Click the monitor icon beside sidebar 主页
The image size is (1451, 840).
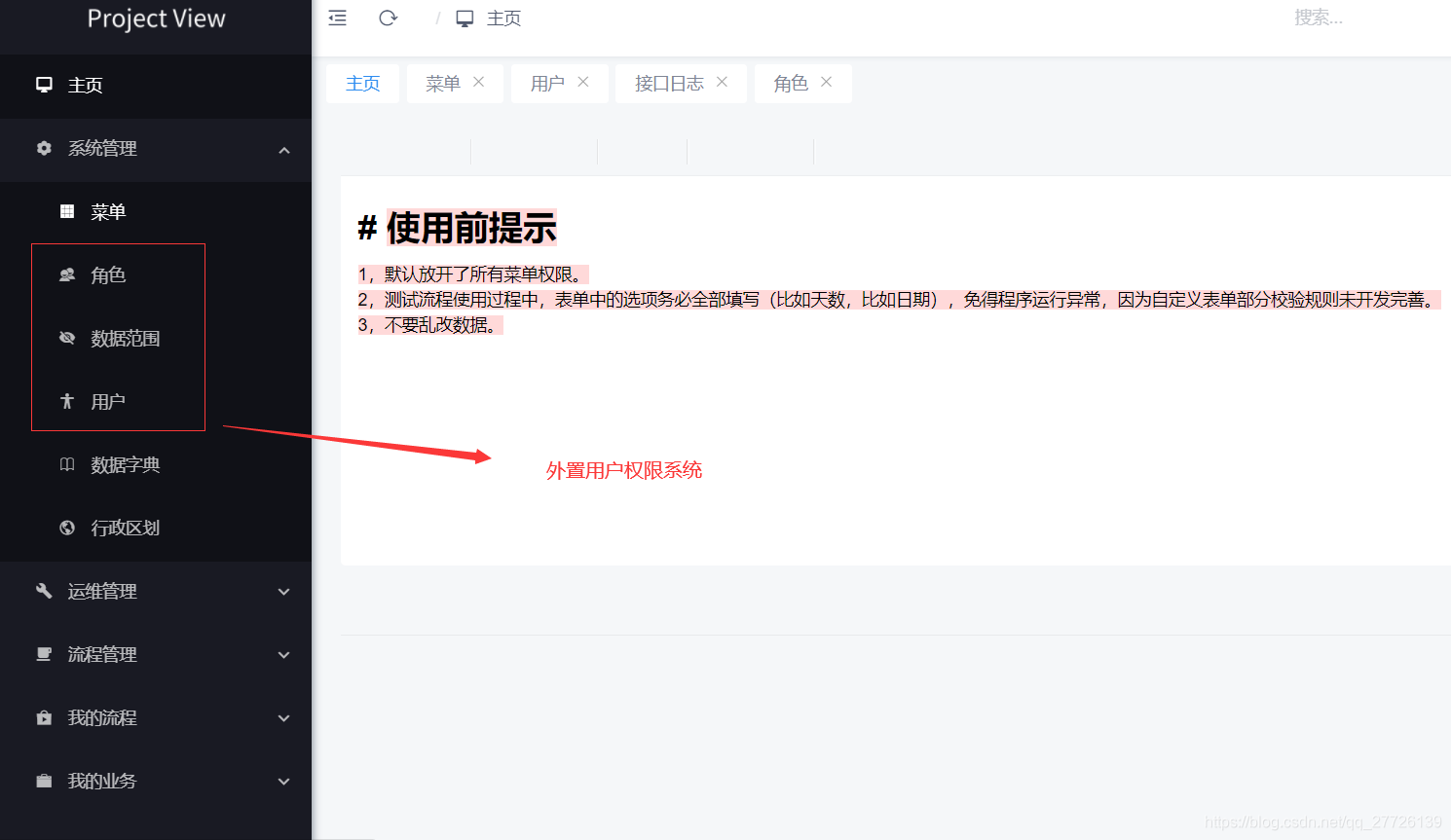pyautogui.click(x=44, y=85)
